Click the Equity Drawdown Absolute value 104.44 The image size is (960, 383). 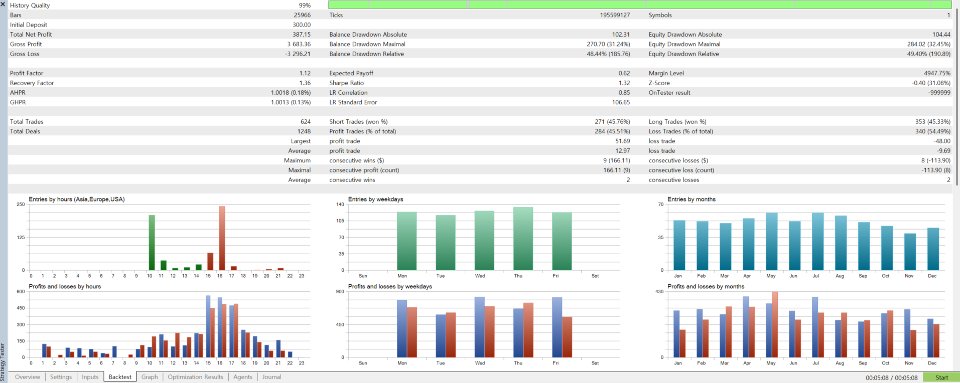(941, 34)
